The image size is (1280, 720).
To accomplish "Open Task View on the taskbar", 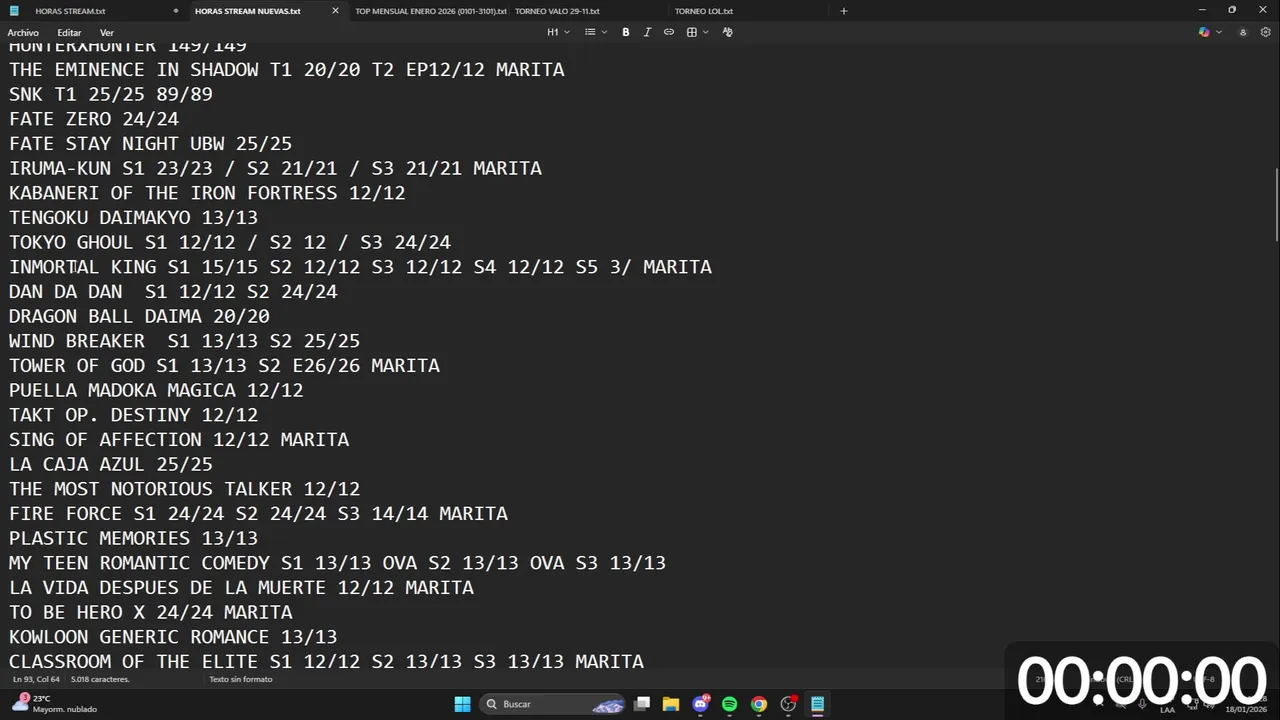I will click(642, 704).
